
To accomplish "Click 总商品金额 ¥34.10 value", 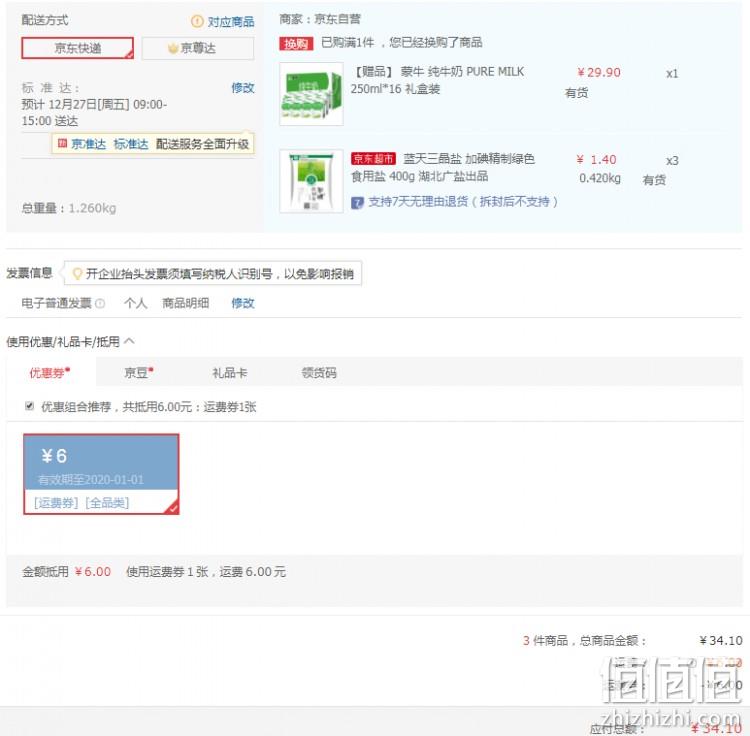I will coord(721,640).
